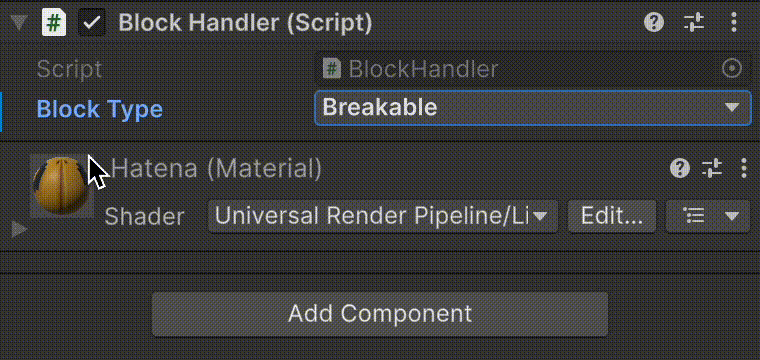Click the hash icon in BlockHandler field
This screenshot has height=360, width=760.
pyautogui.click(x=332, y=69)
